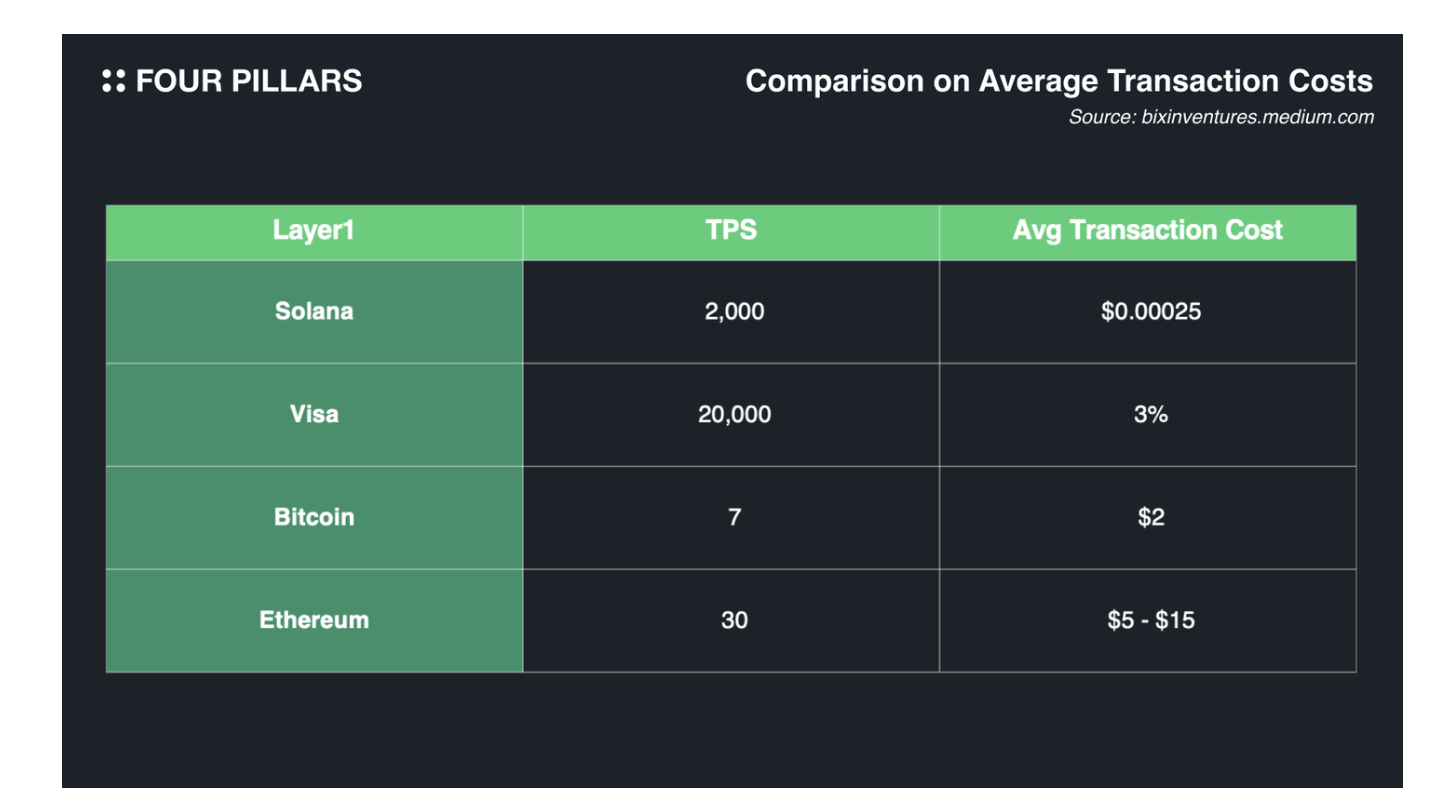Select the TPS column header
1452x806 pixels.
coord(731,231)
